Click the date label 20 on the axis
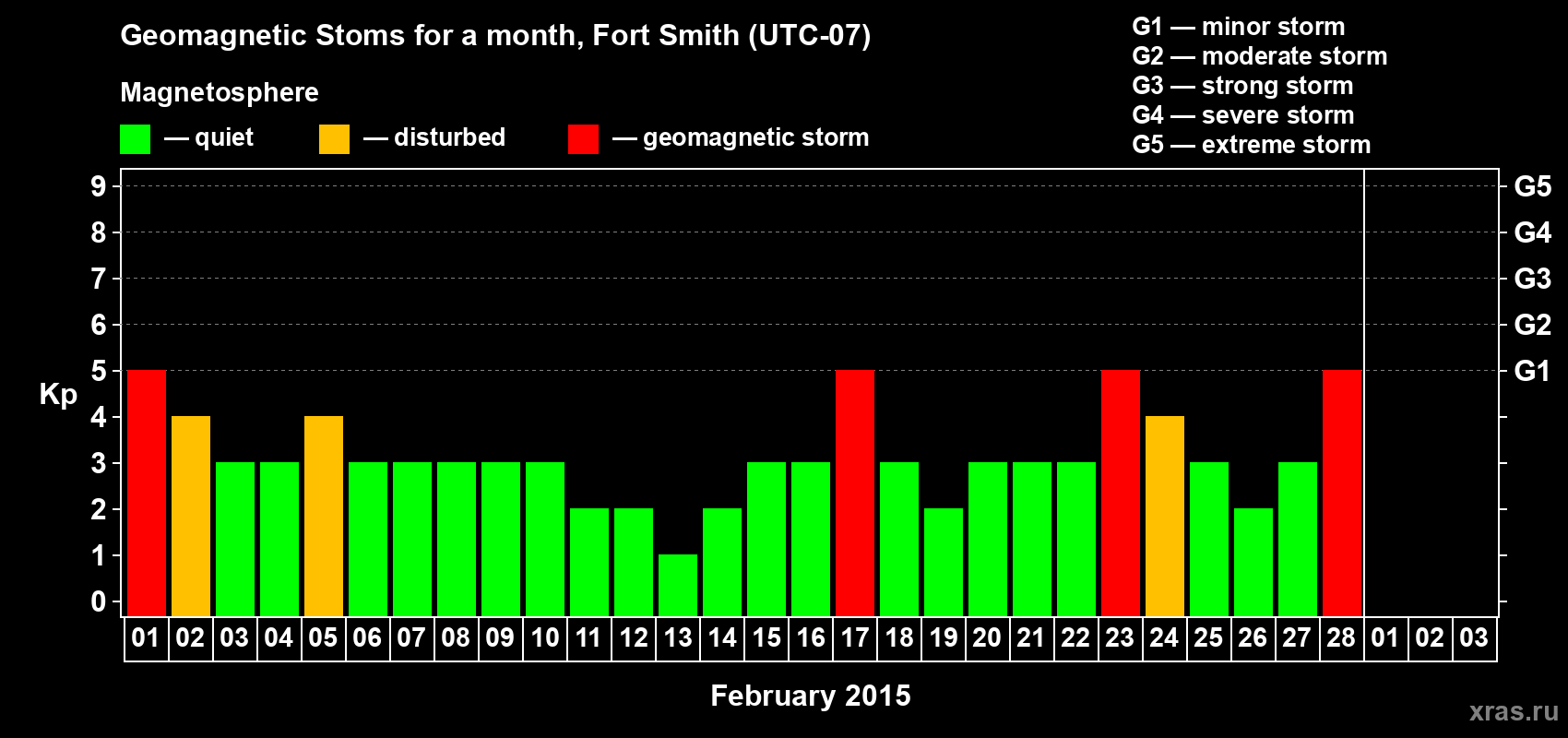 coord(987,638)
